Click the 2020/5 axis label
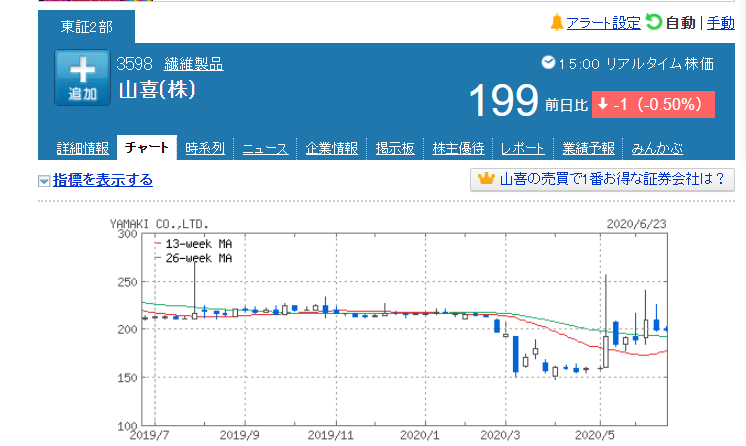Image resolution: width=746 pixels, height=446 pixels. [595, 435]
